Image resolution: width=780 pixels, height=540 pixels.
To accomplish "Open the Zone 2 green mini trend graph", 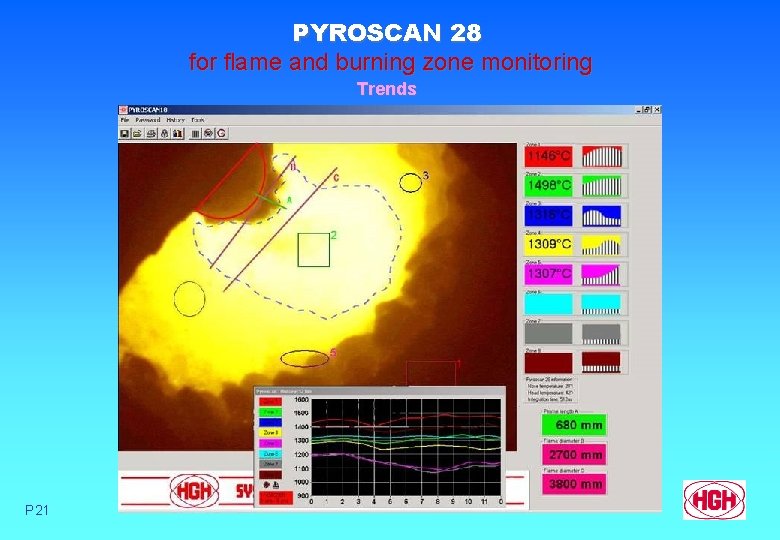I will (602, 185).
